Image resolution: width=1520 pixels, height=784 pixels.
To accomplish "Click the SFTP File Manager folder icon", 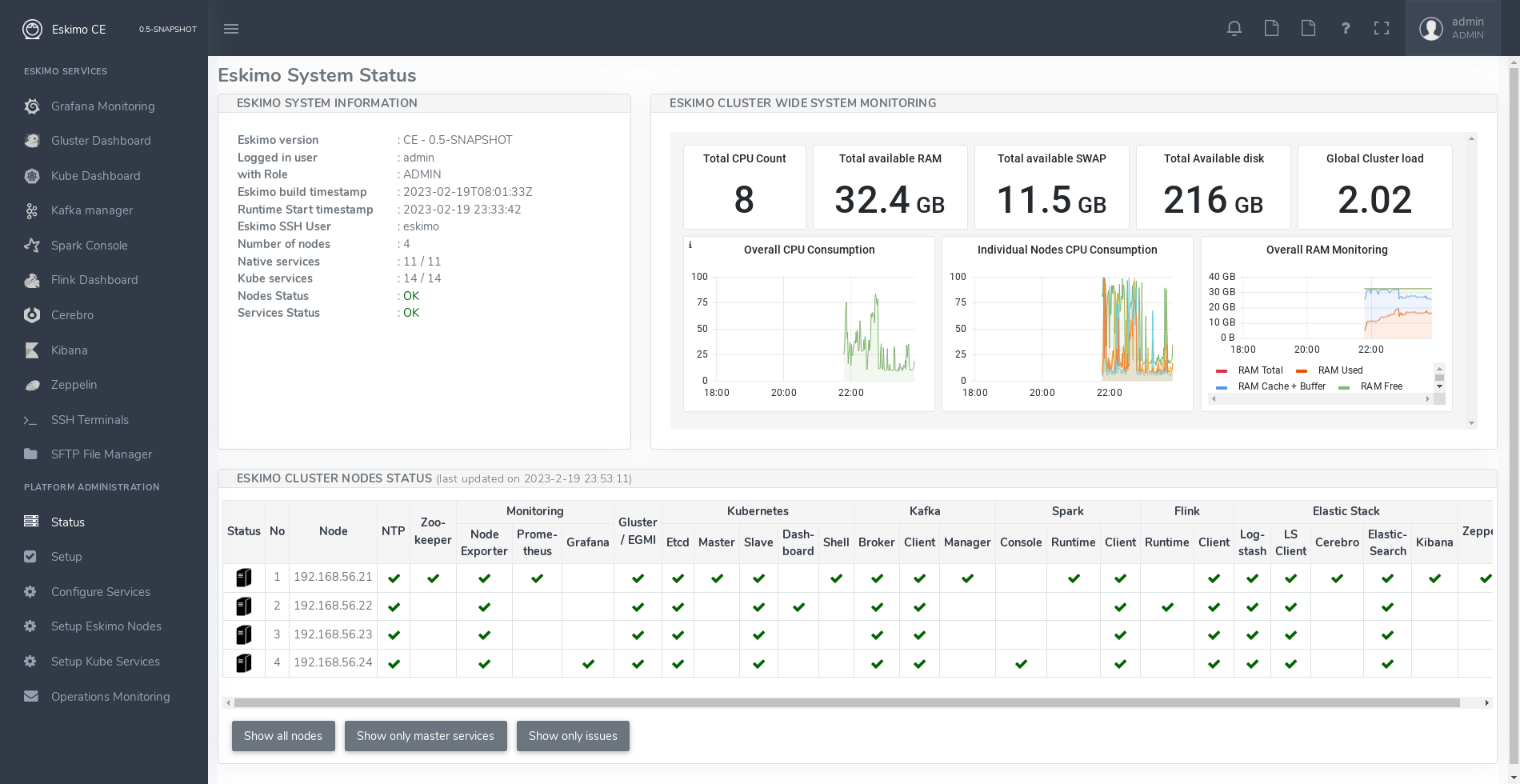I will 30,454.
